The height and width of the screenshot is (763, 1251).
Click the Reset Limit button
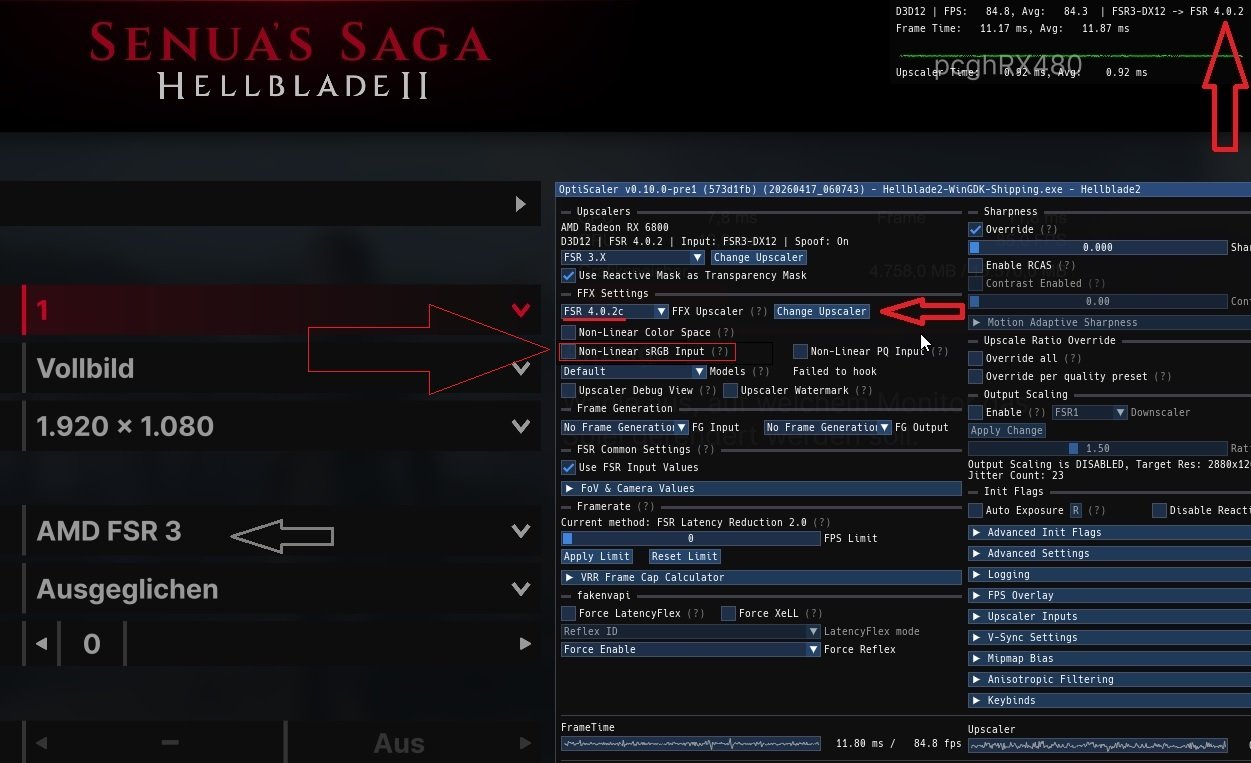tap(685, 556)
